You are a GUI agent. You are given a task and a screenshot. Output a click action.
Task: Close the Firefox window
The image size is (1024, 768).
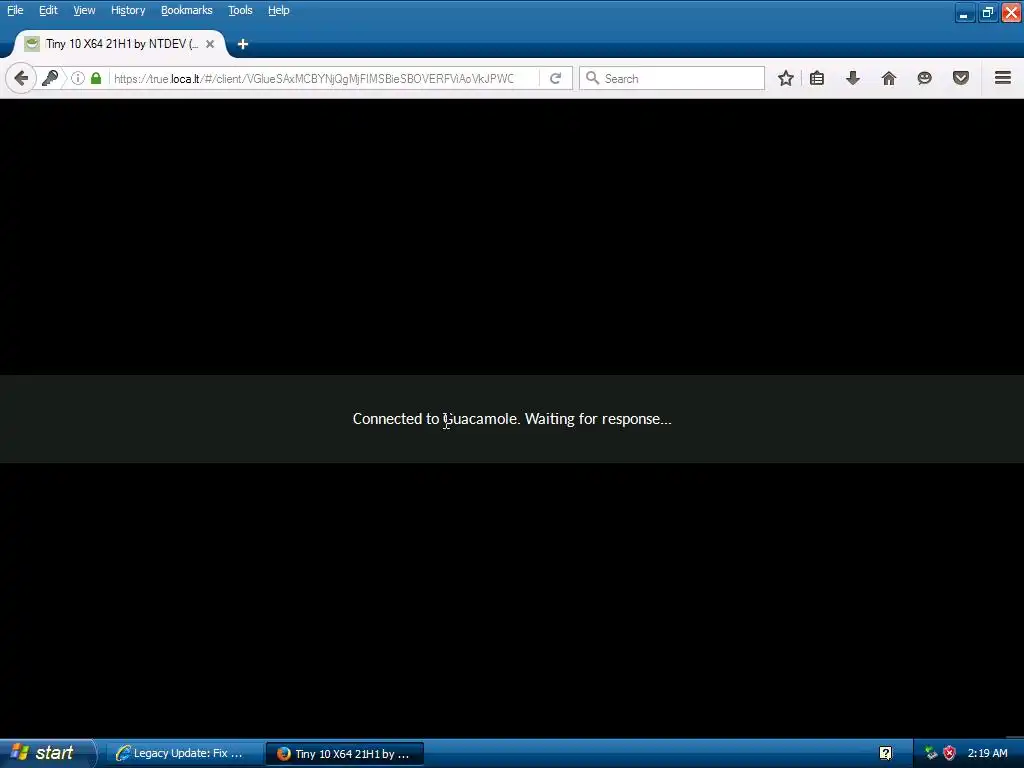pyautogui.click(x=1011, y=13)
